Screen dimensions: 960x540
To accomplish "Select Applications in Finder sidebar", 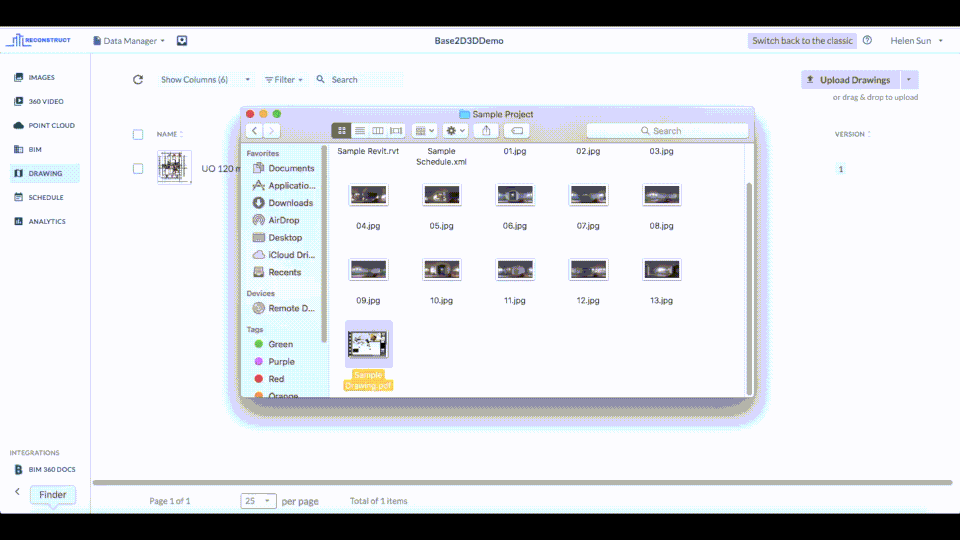I will [285, 186].
